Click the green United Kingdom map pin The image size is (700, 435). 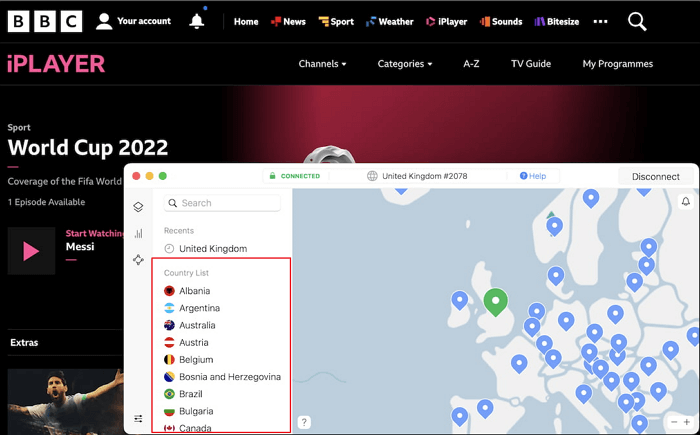coord(496,301)
